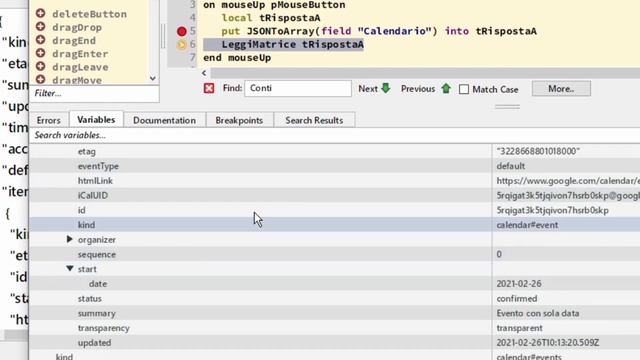Click the green Next down arrow

click(x=386, y=88)
